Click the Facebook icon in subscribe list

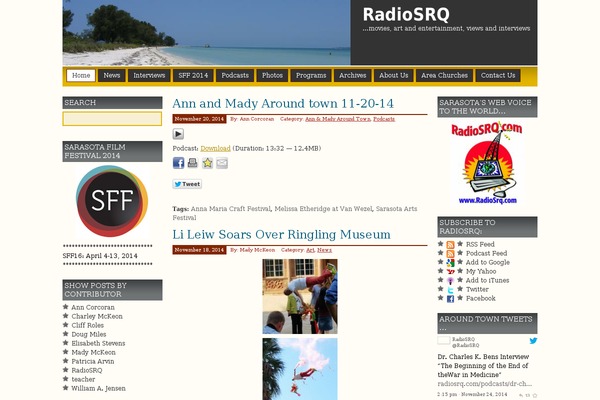click(x=450, y=299)
